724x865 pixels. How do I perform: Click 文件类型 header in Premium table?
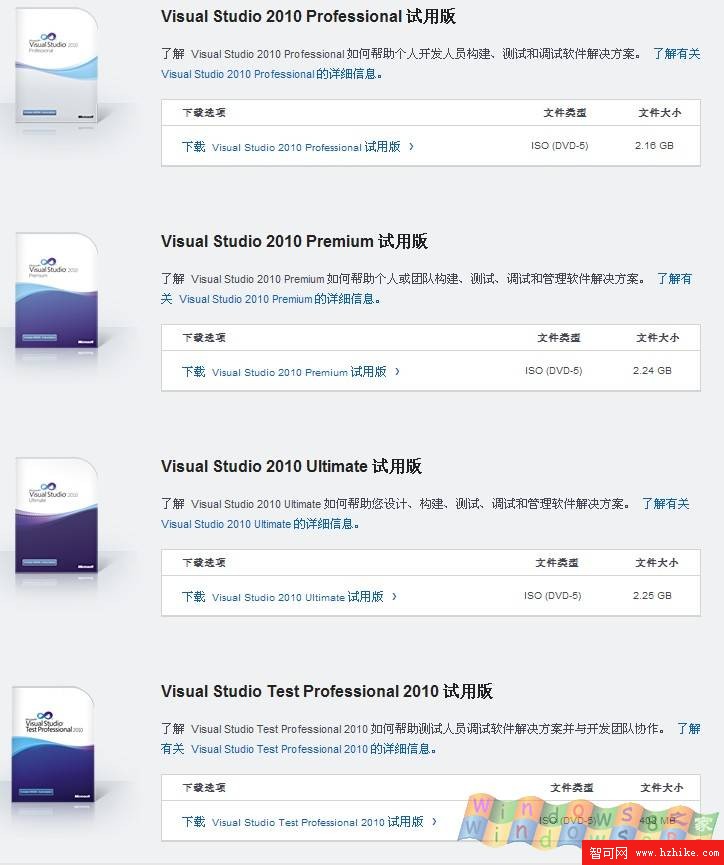click(558, 338)
